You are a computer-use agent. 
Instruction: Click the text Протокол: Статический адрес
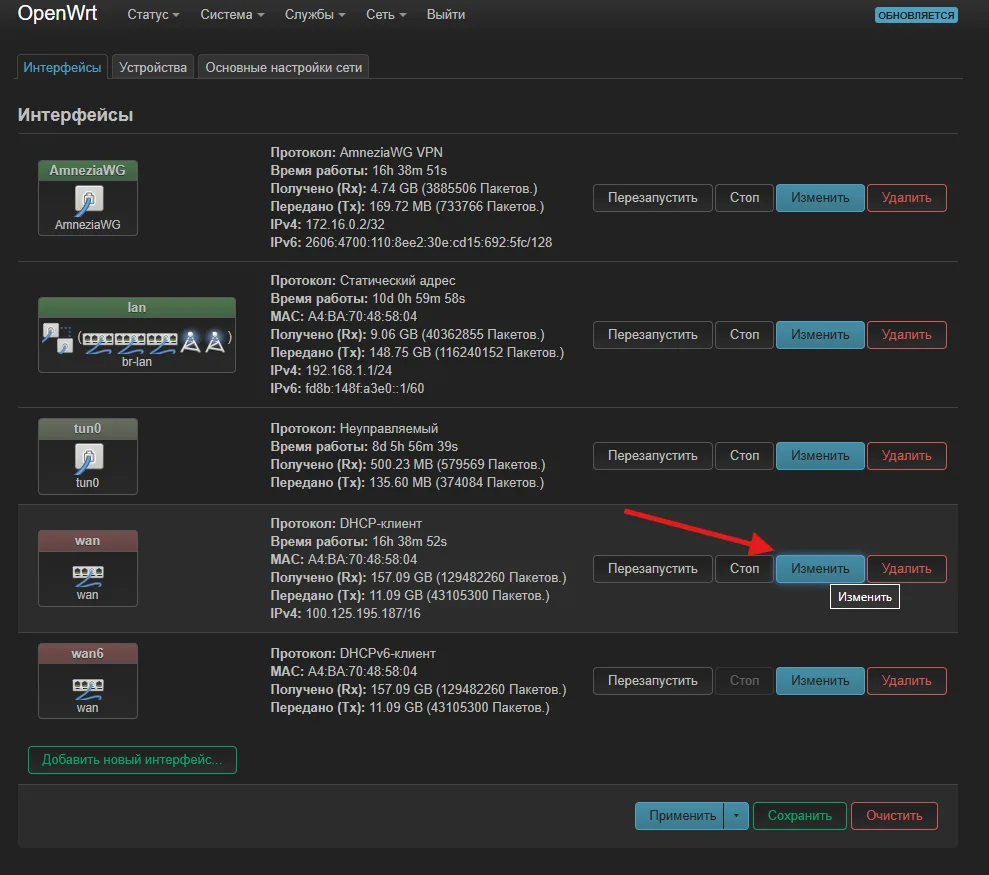coord(363,281)
